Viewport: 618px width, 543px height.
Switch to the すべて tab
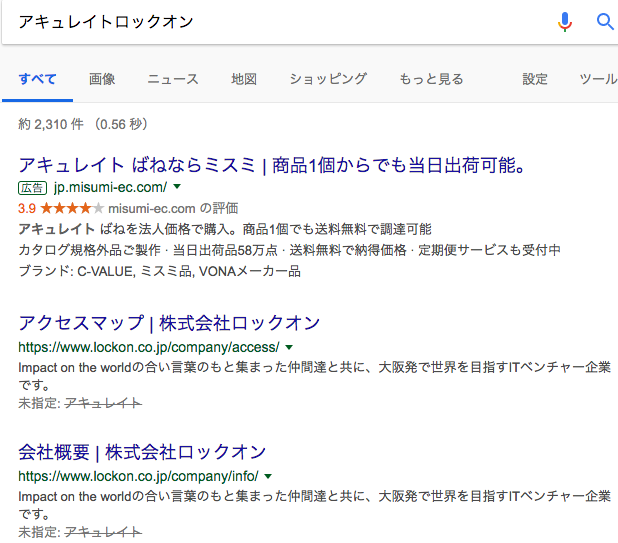[x=37, y=79]
